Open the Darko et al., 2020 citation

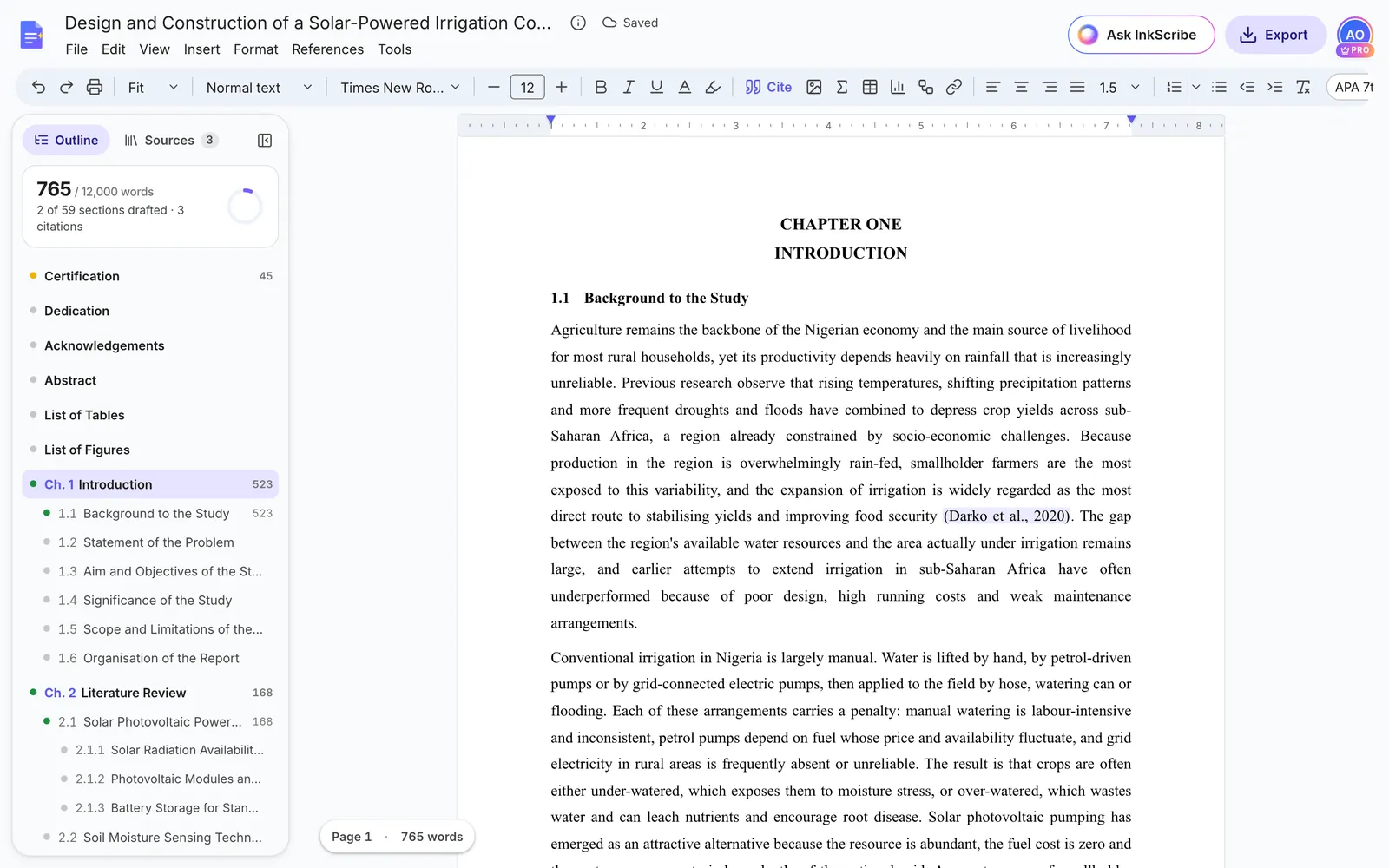1008,516
